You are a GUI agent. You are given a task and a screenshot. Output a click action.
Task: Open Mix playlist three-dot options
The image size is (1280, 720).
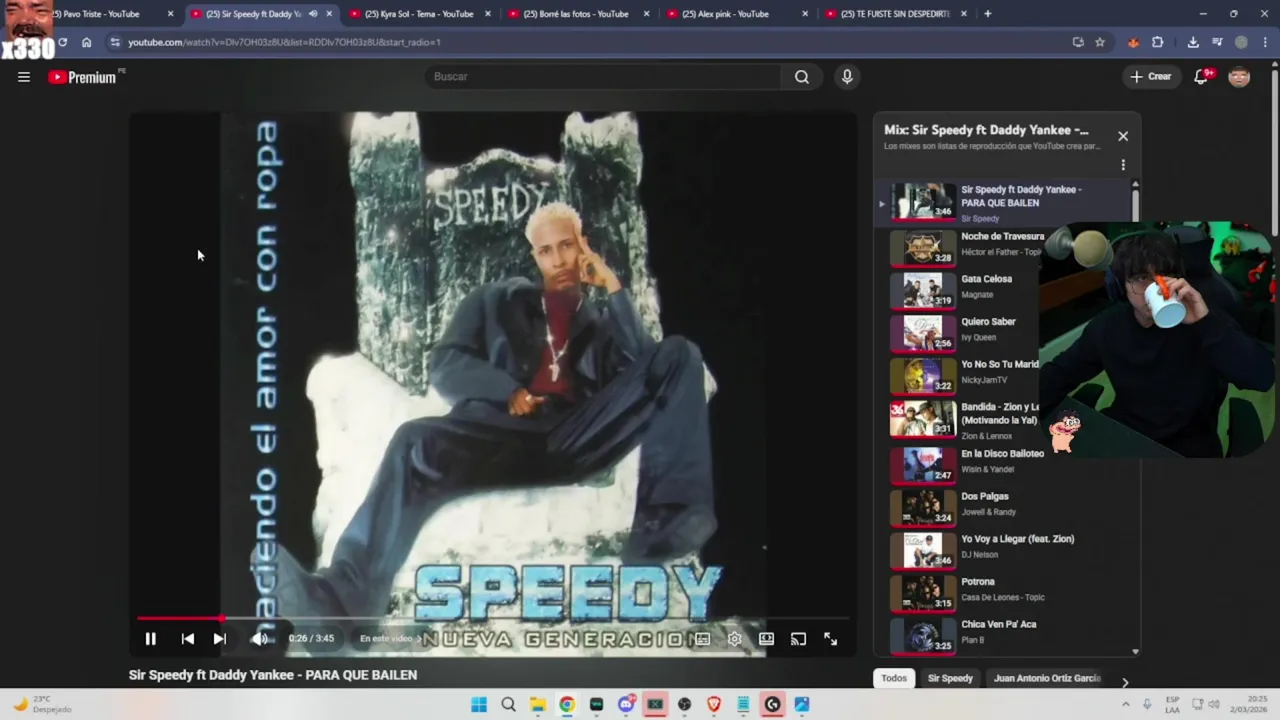click(x=1123, y=165)
